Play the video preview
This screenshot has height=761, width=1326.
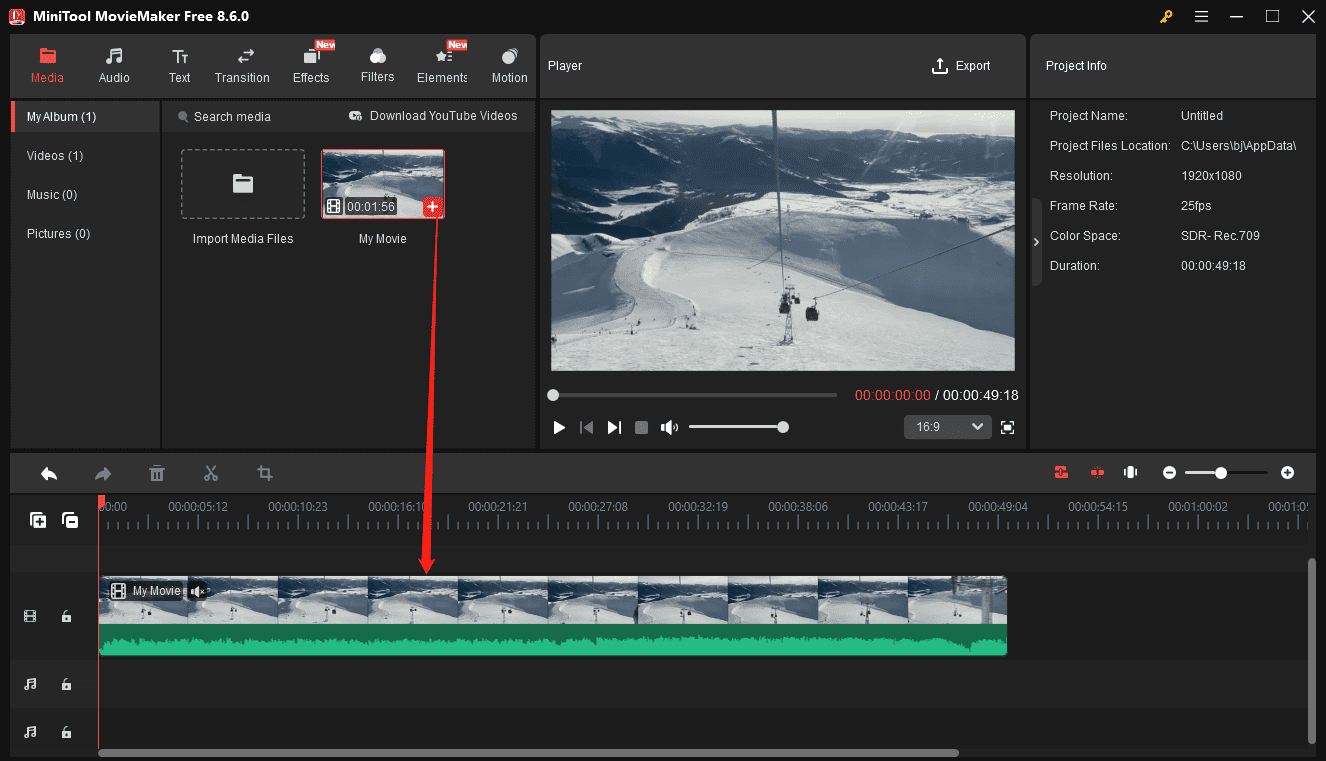[559, 427]
